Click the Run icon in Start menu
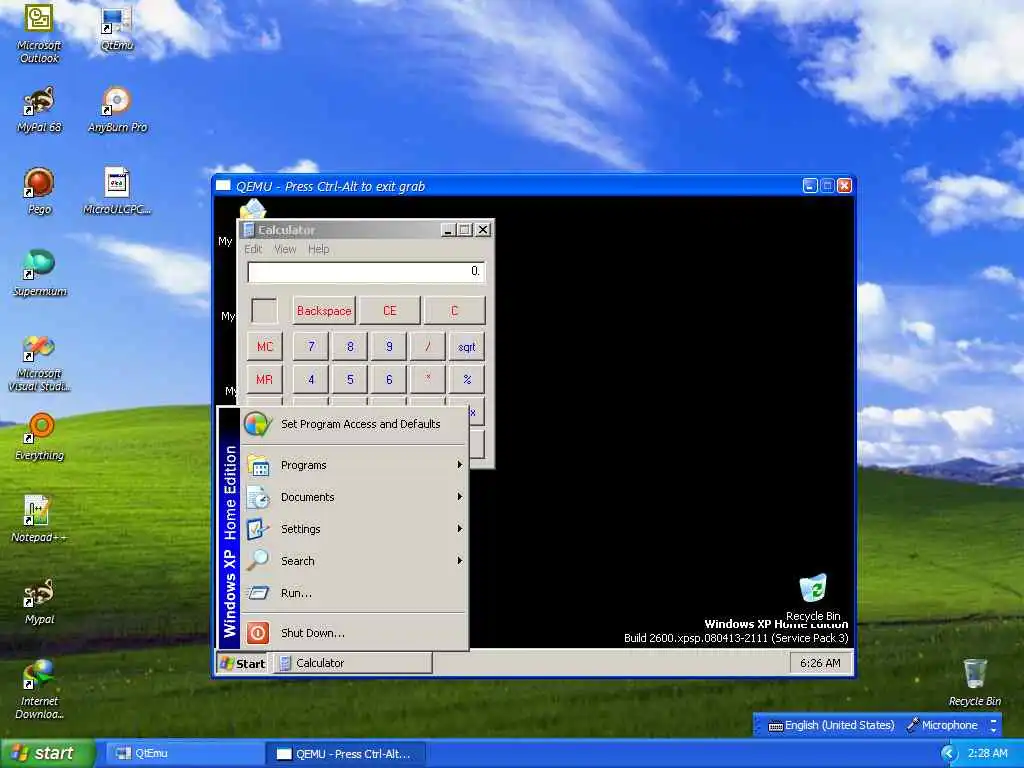 coord(259,593)
